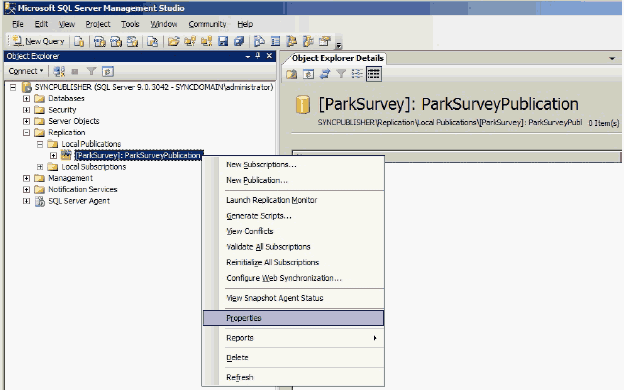Expand the Notification Services folder
This screenshot has width=624, height=390.
tap(26, 189)
